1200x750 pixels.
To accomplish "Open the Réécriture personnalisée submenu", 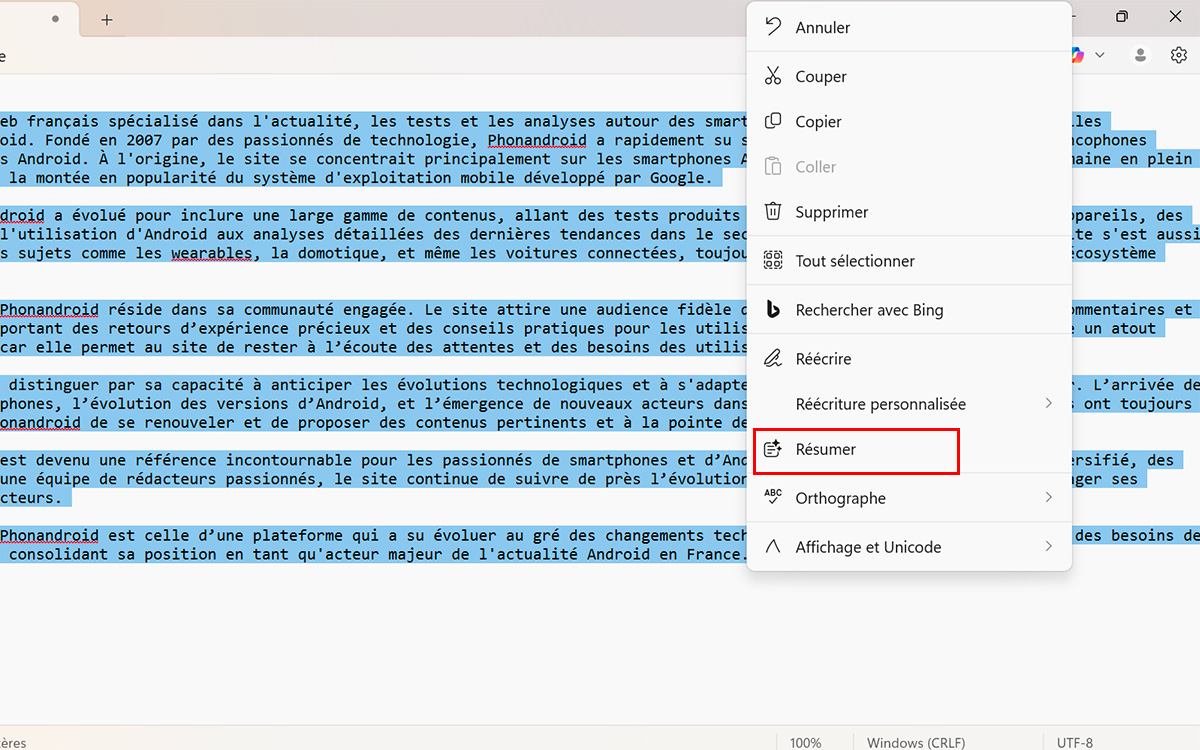I will click(x=909, y=404).
